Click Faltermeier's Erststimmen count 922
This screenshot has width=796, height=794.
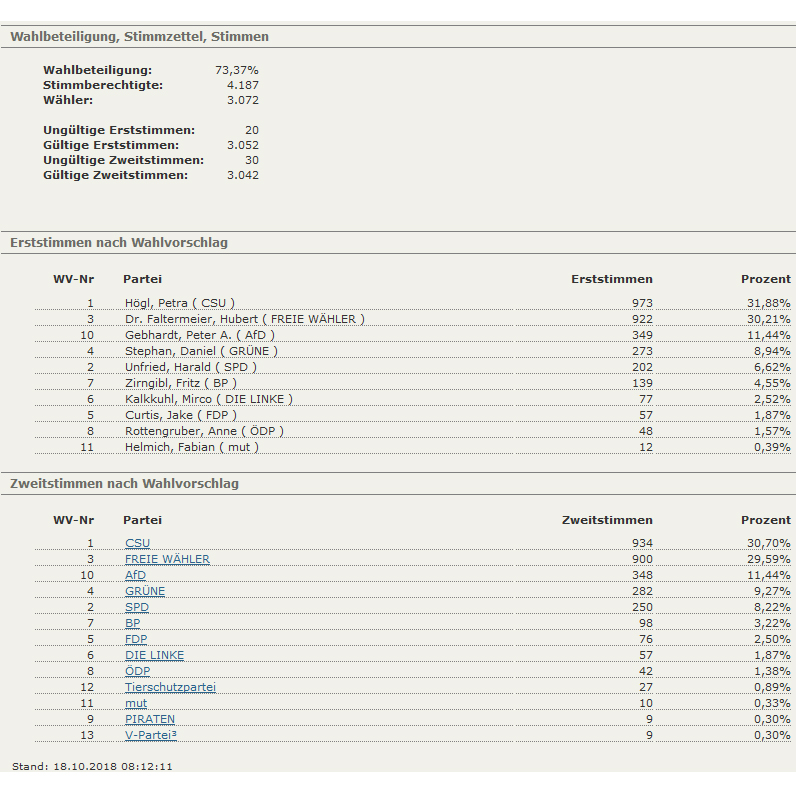(642, 319)
